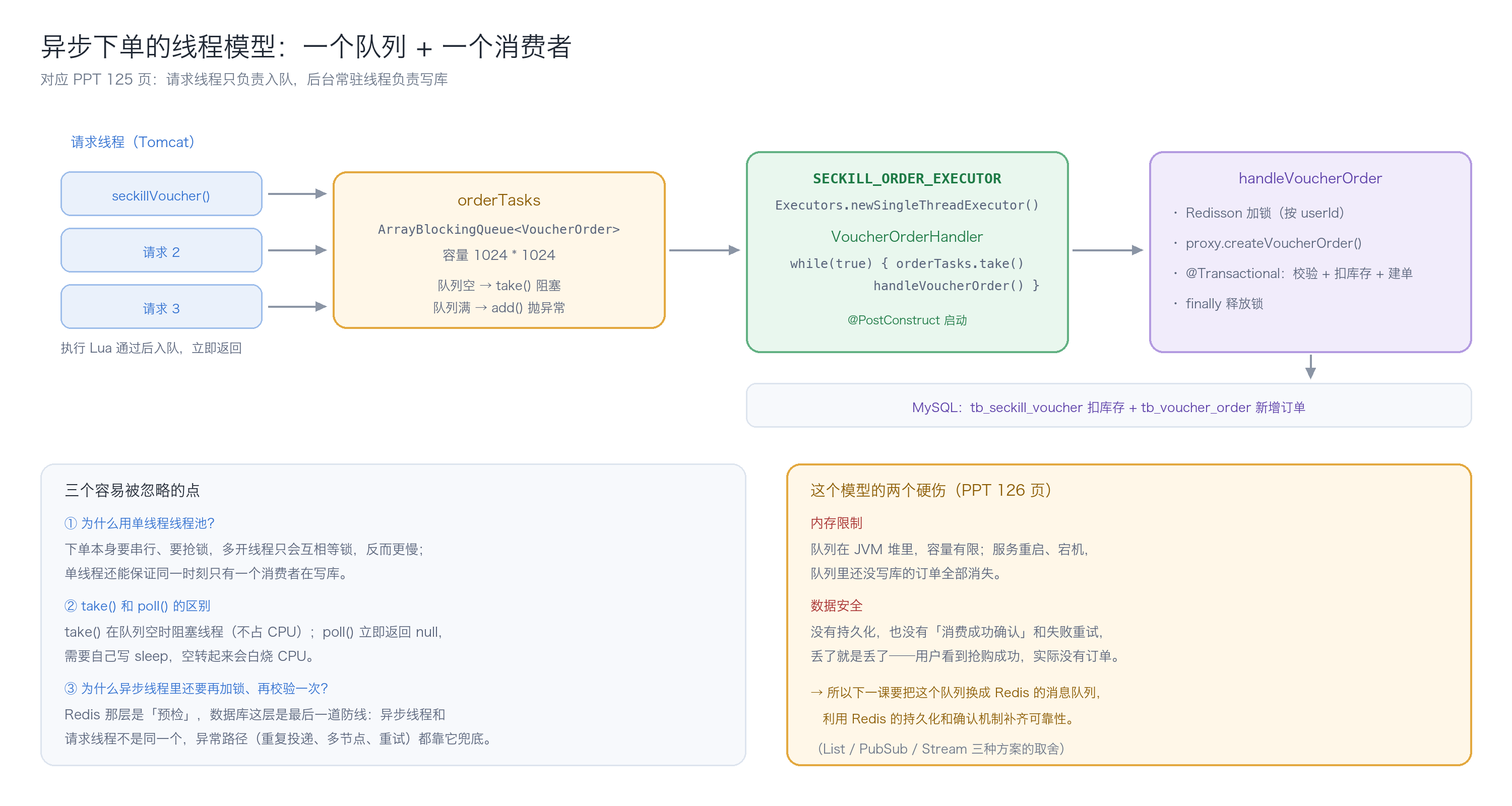Click while(true) orderTasks.take() code line
The height and width of the screenshot is (806, 1512).
pos(907,264)
